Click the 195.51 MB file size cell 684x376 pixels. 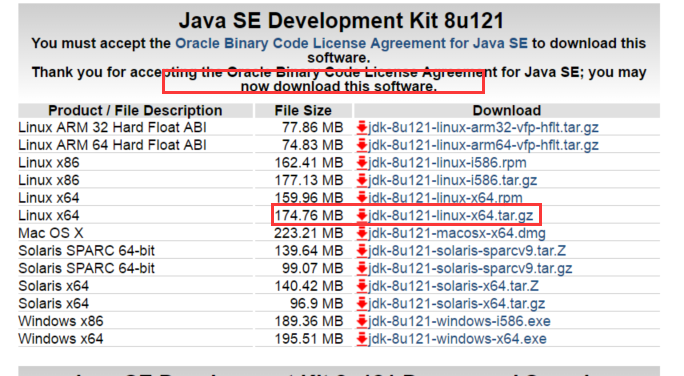click(x=308, y=339)
